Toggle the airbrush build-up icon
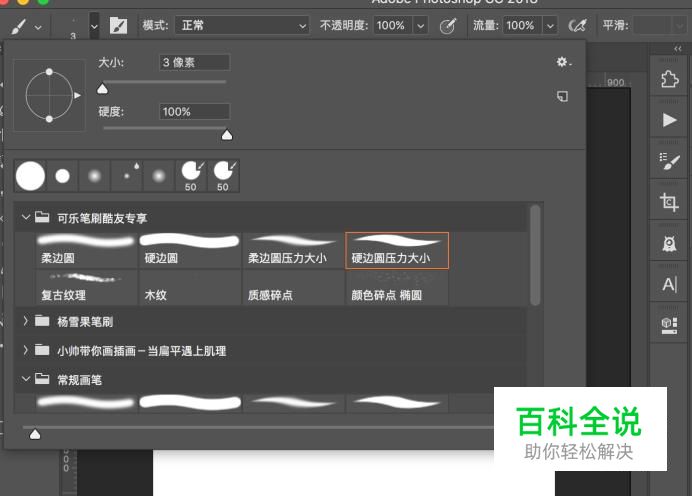Image resolution: width=692 pixels, height=496 pixels. (578, 26)
